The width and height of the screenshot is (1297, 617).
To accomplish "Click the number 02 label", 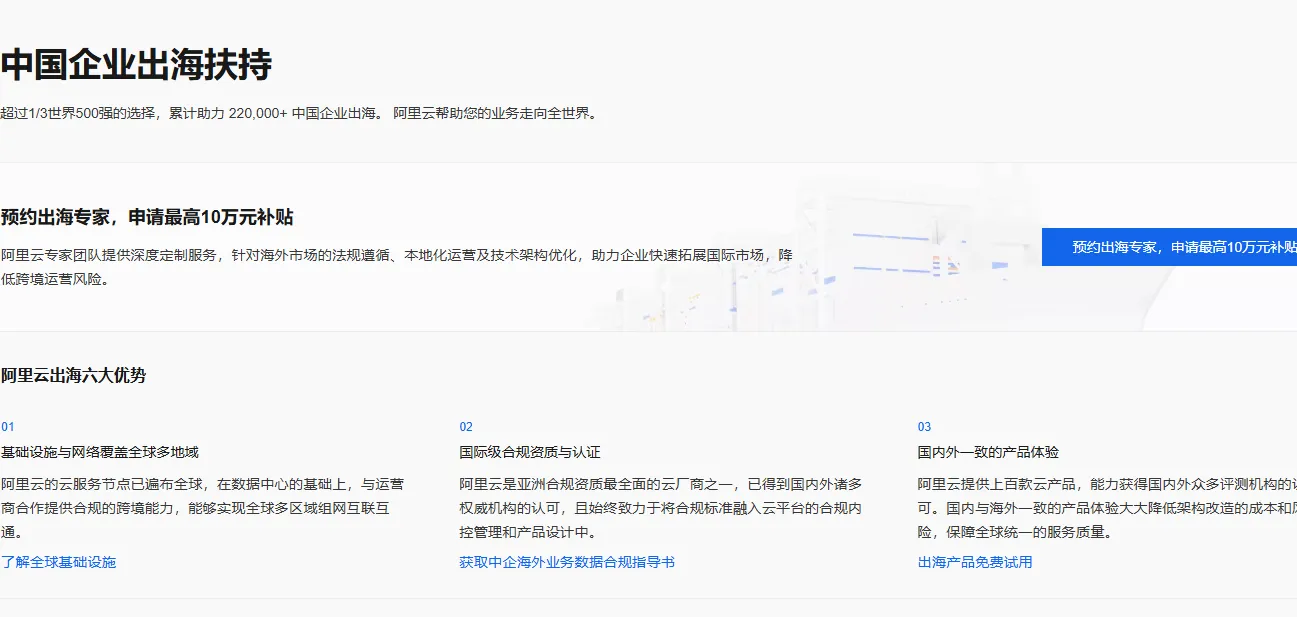I will [463, 425].
